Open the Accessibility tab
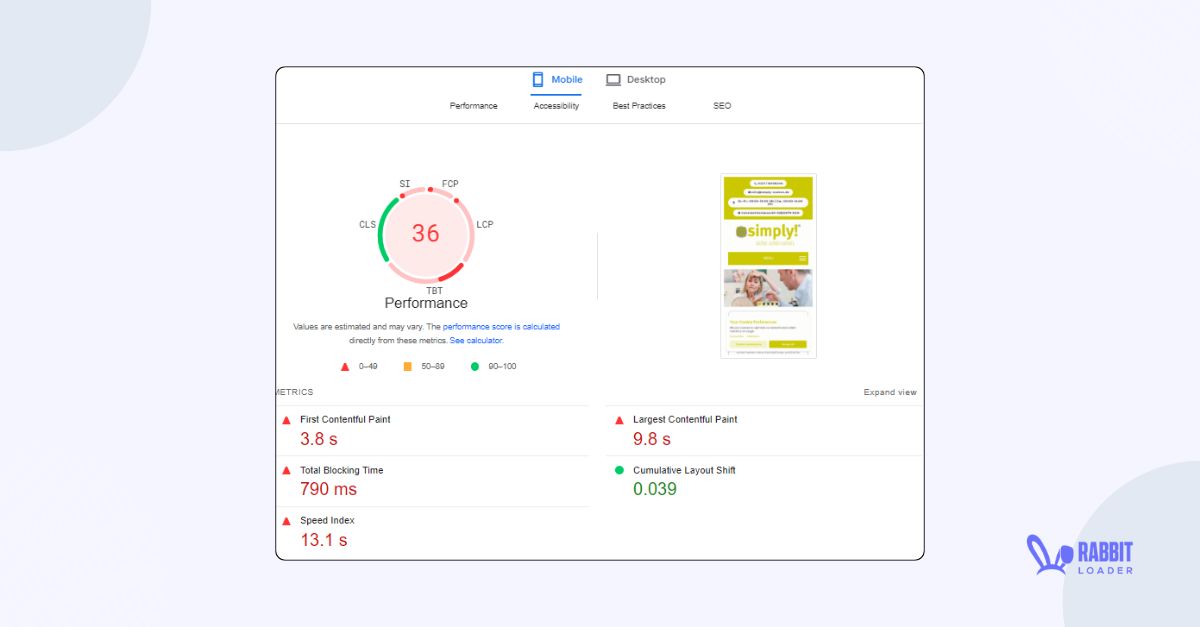 click(555, 105)
